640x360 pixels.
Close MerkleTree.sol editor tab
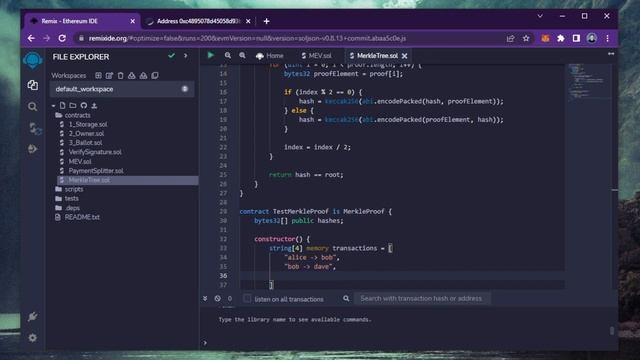click(x=404, y=56)
